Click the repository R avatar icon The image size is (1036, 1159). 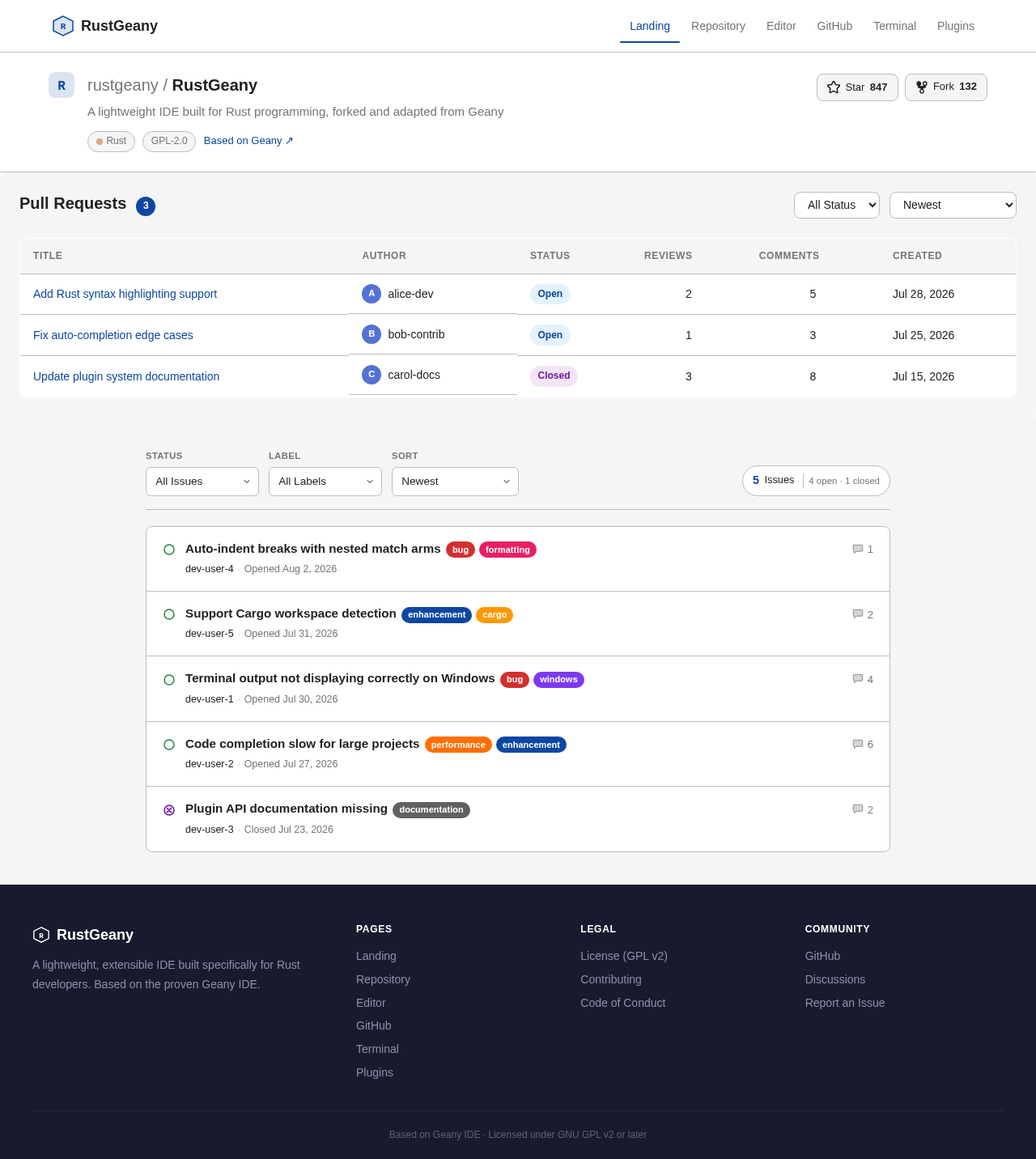click(x=62, y=85)
